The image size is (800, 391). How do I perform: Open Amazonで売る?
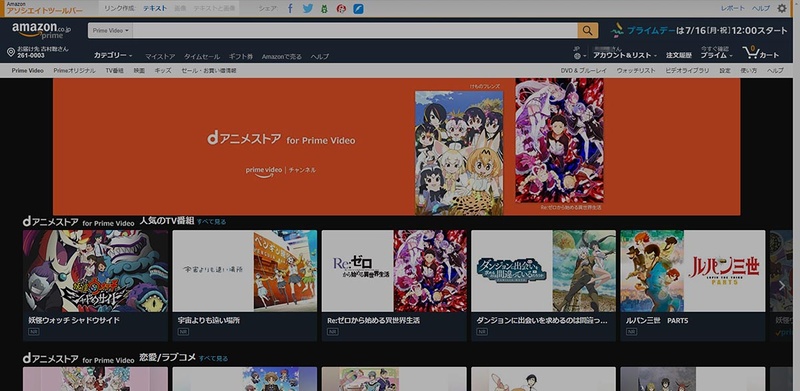click(282, 57)
